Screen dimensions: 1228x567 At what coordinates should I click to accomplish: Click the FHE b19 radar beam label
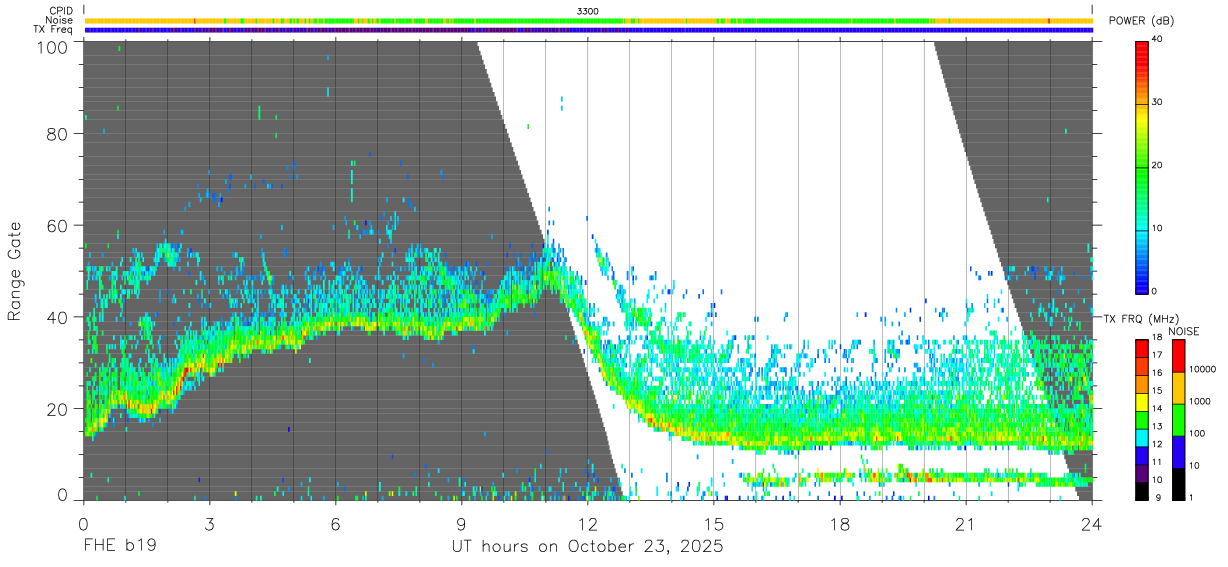[x=119, y=547]
